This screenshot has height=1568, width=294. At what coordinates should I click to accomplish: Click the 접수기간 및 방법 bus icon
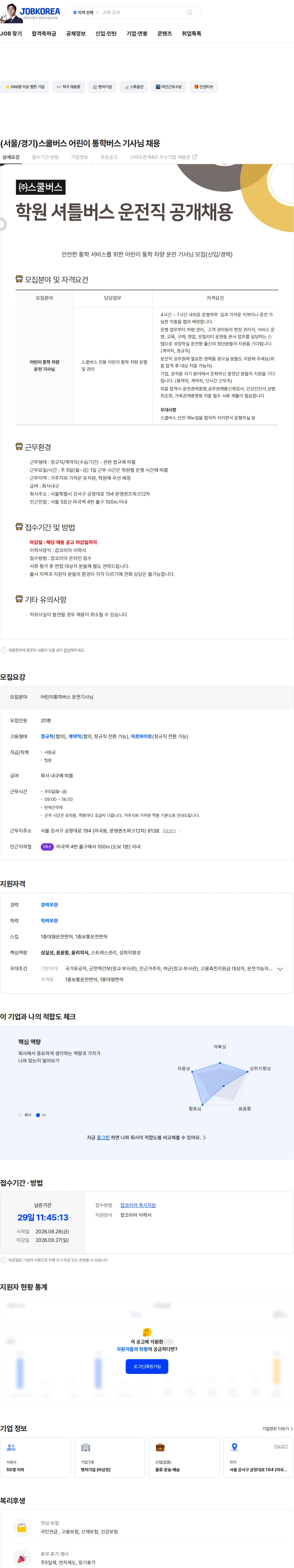[19, 527]
